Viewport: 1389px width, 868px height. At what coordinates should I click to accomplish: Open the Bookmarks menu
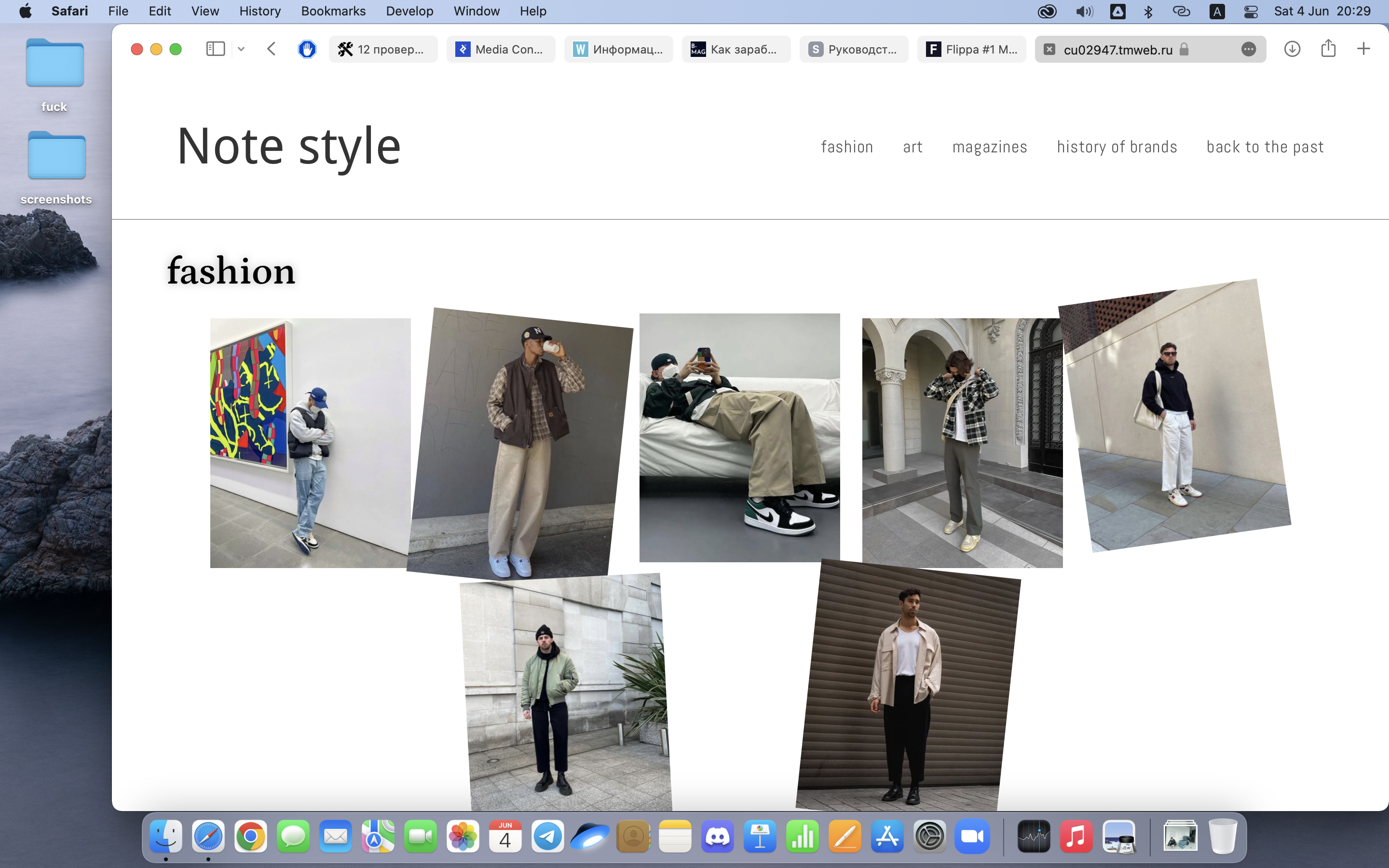pos(333,11)
